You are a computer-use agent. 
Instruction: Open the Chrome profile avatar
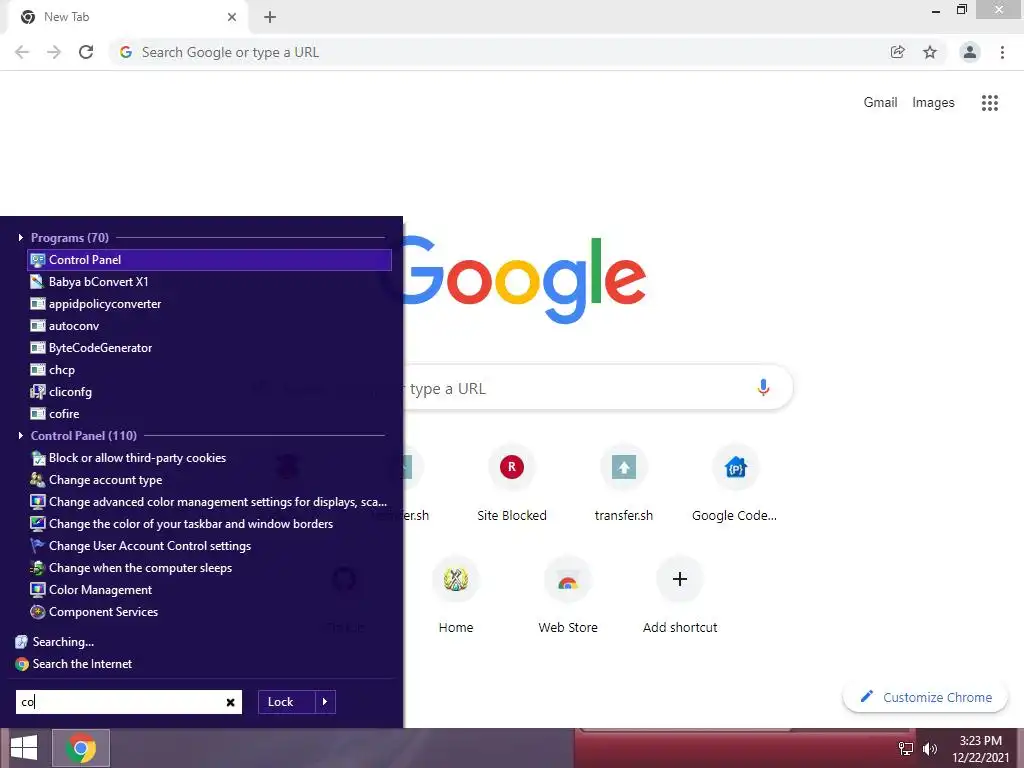tap(970, 52)
